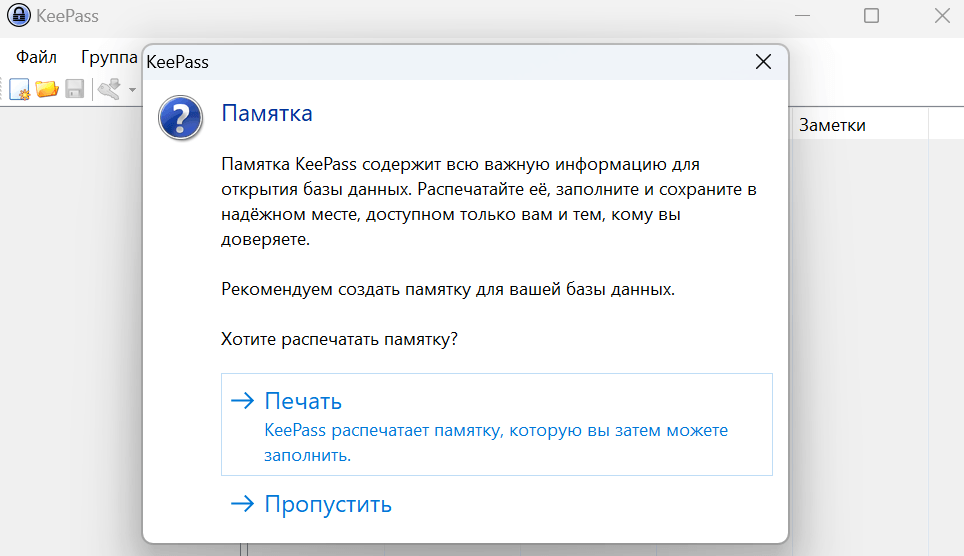Minimize the KeePass main window
Viewport: 964px width, 556px height.
pos(802,15)
